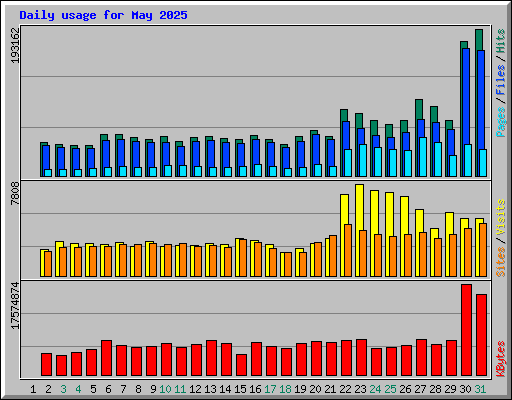
Task: Click the 7808 visits axis value
Action: [x=15, y=194]
